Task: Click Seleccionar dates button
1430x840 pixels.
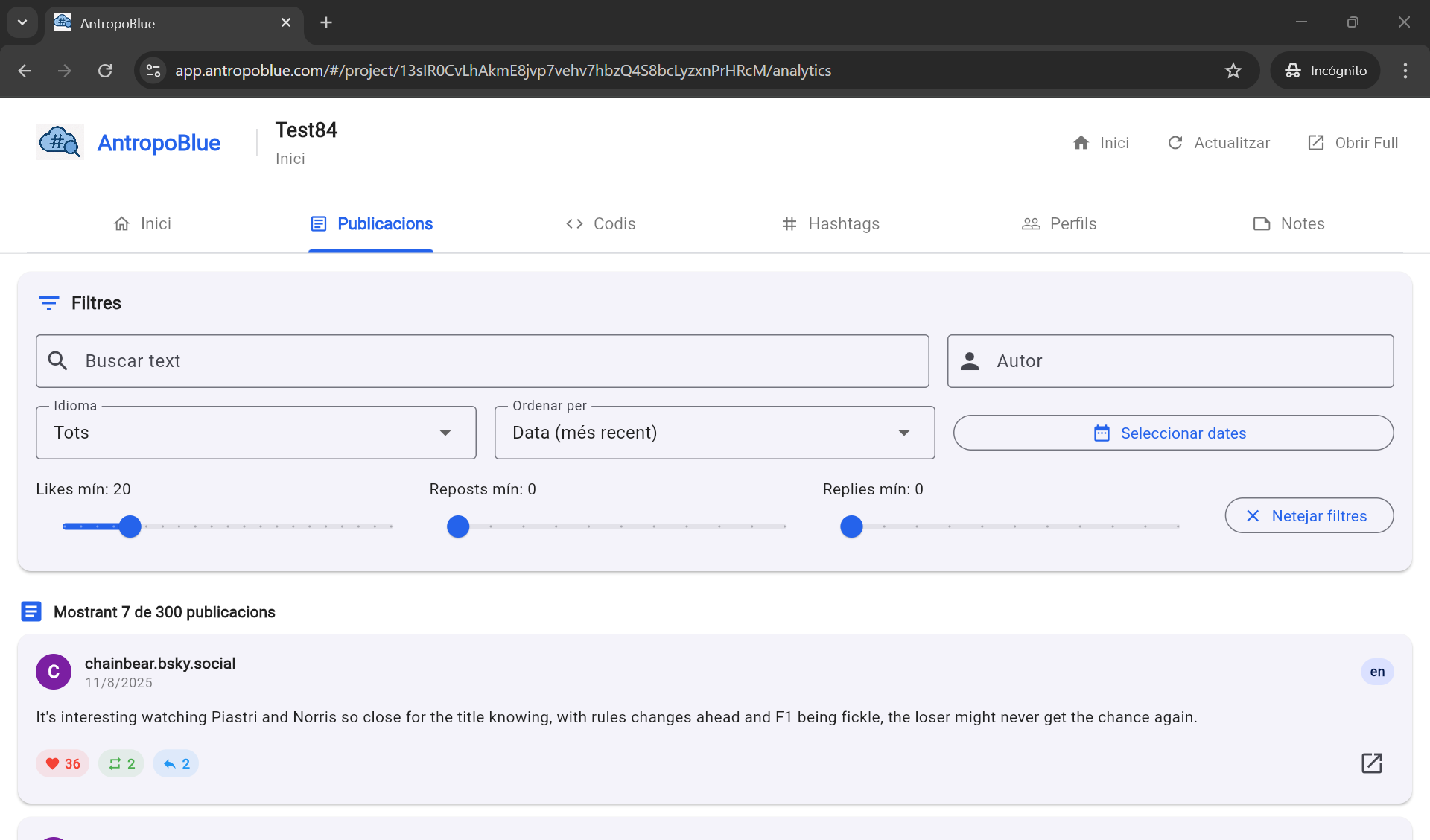Action: click(1173, 433)
